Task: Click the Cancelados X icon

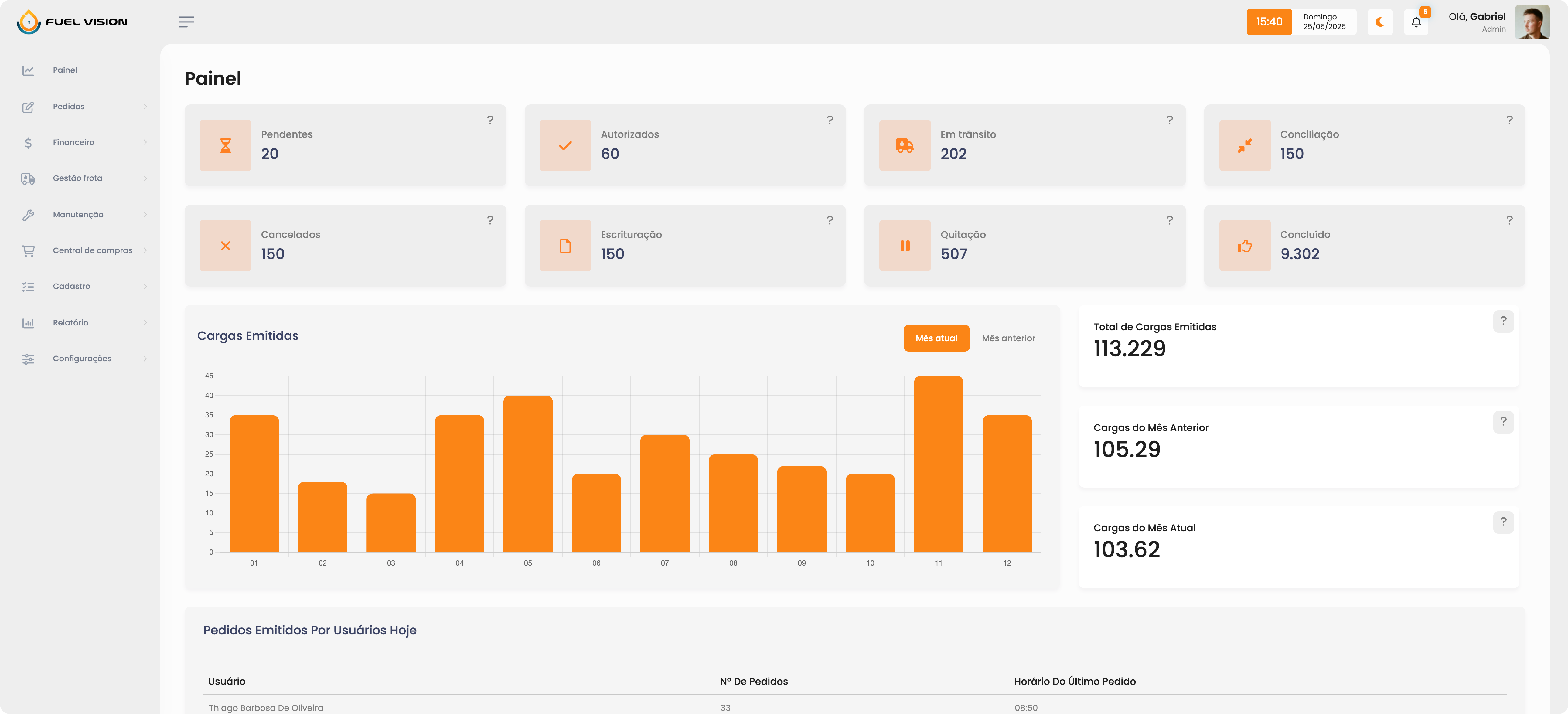Action: 225,246
